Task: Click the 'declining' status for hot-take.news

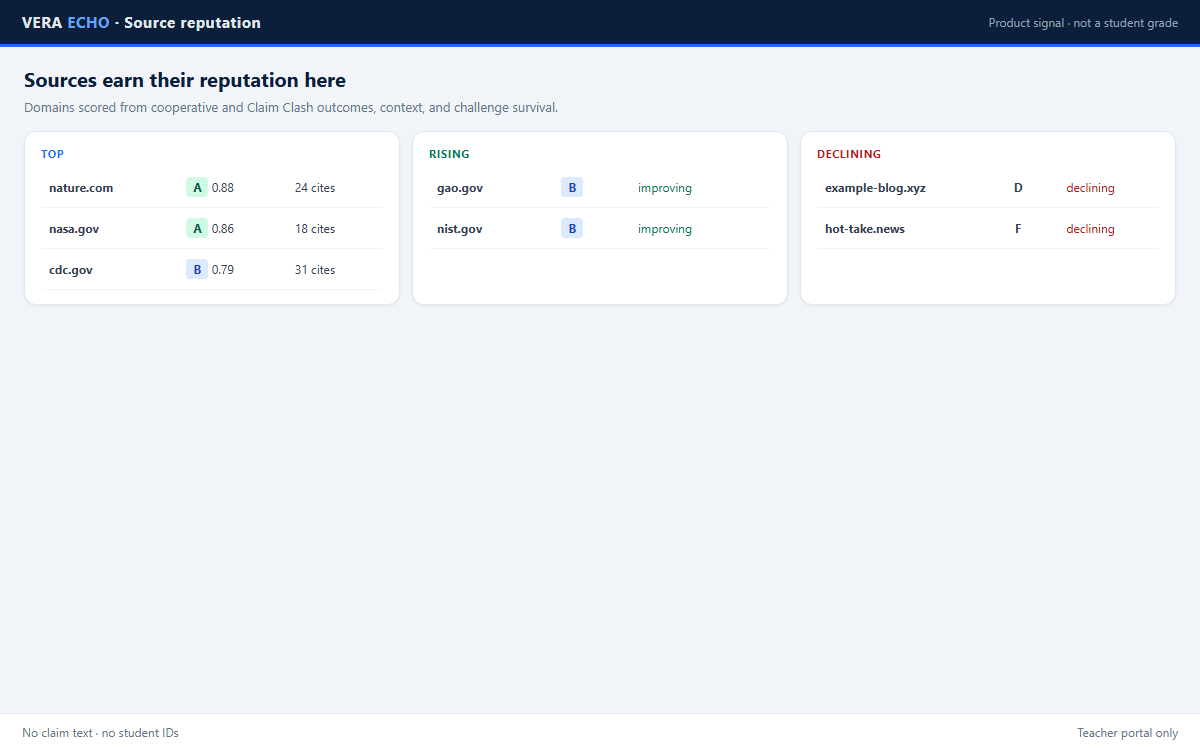Action: [1090, 229]
